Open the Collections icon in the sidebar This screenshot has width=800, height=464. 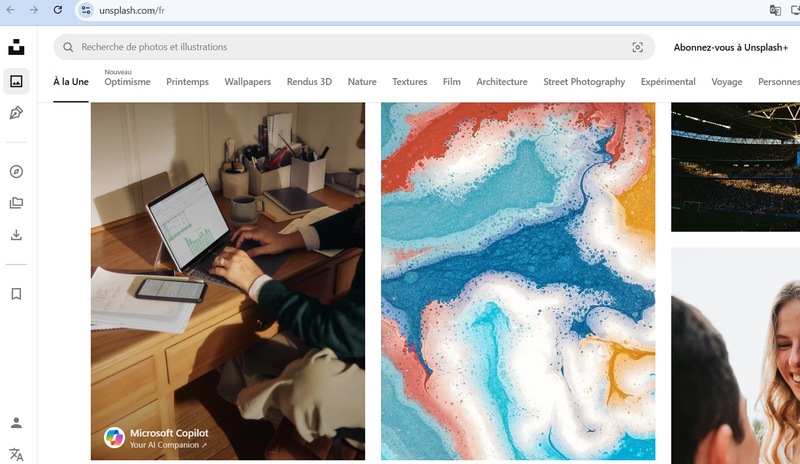[x=16, y=203]
